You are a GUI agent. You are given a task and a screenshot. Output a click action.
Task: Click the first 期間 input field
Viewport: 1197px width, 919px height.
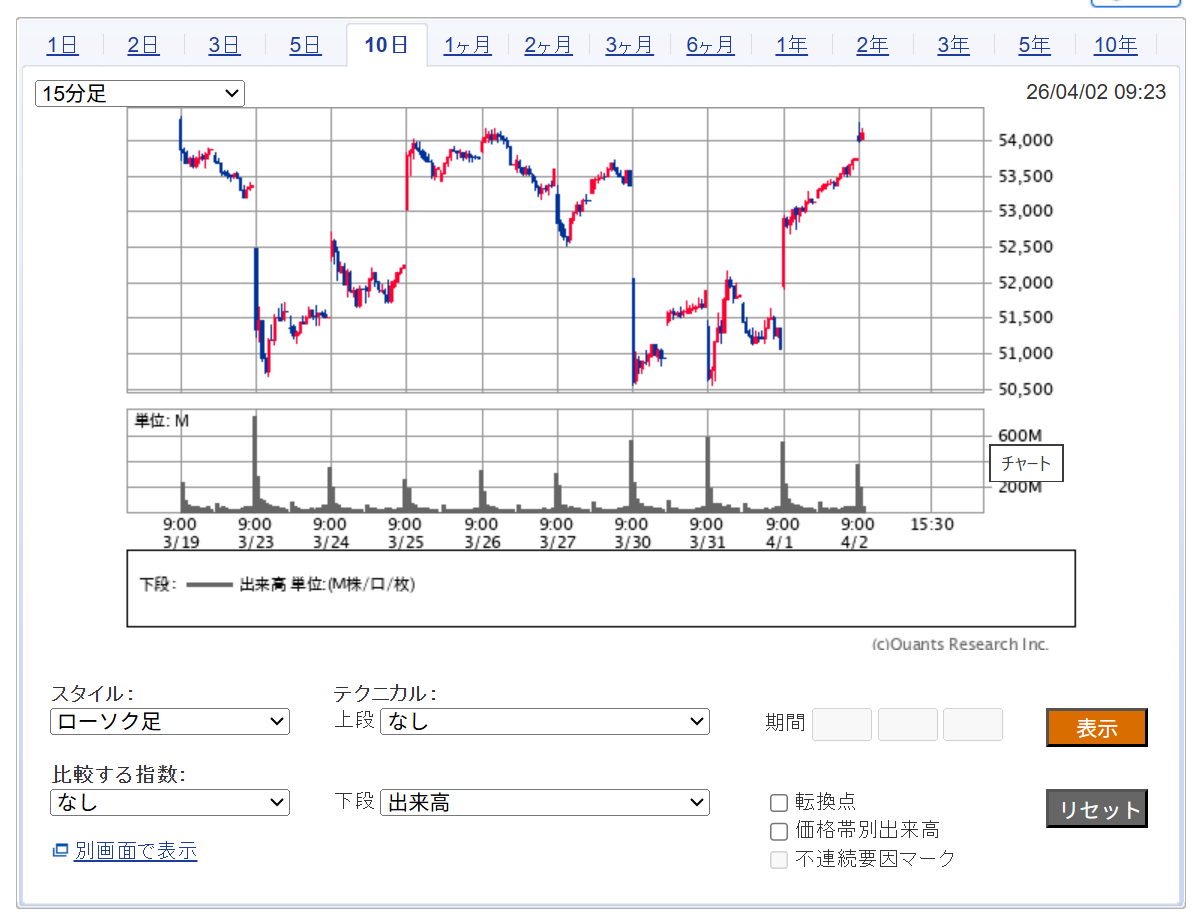tap(841, 724)
